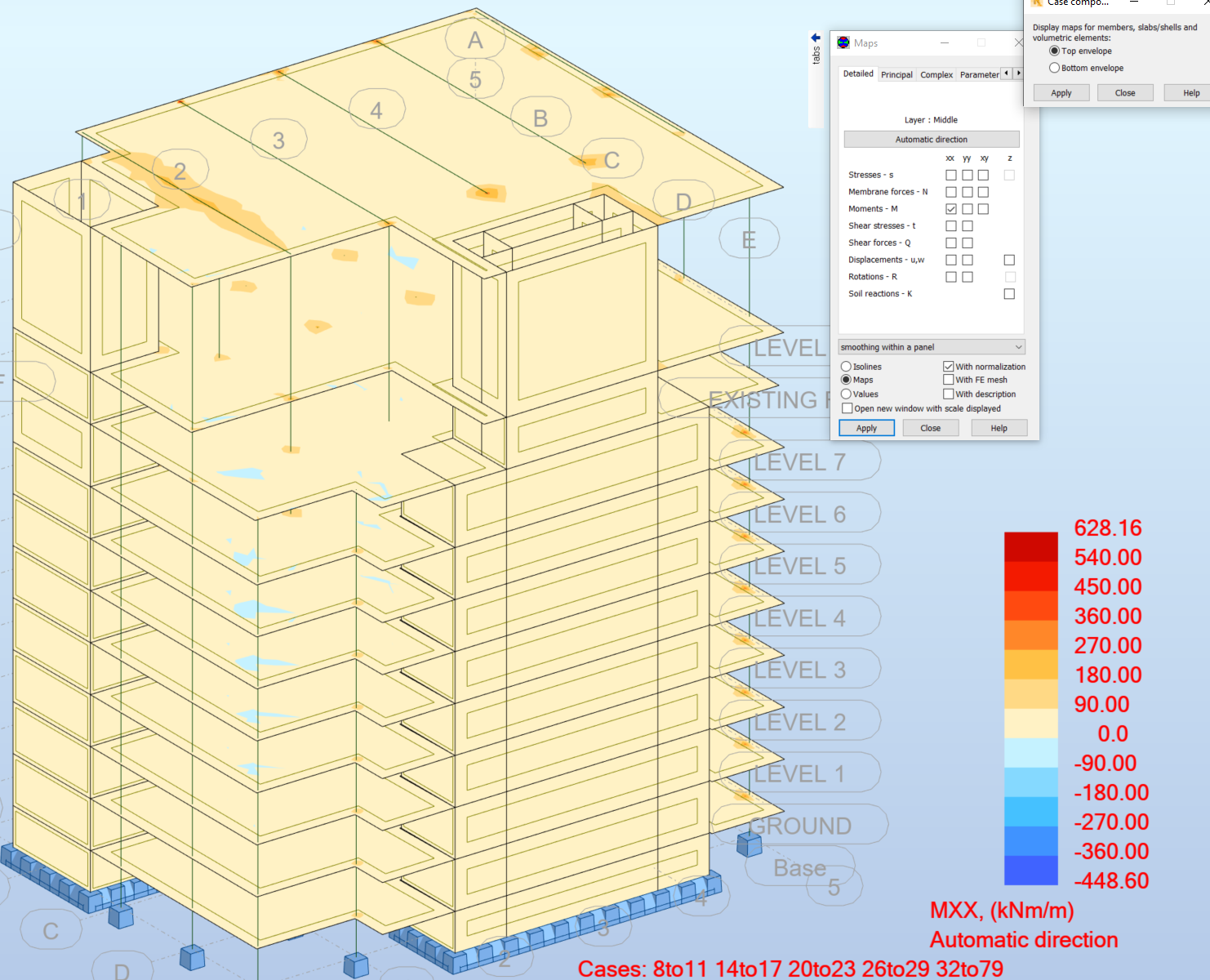Select the Bottom envelope radio button
The image size is (1210, 980).
pos(1054,68)
